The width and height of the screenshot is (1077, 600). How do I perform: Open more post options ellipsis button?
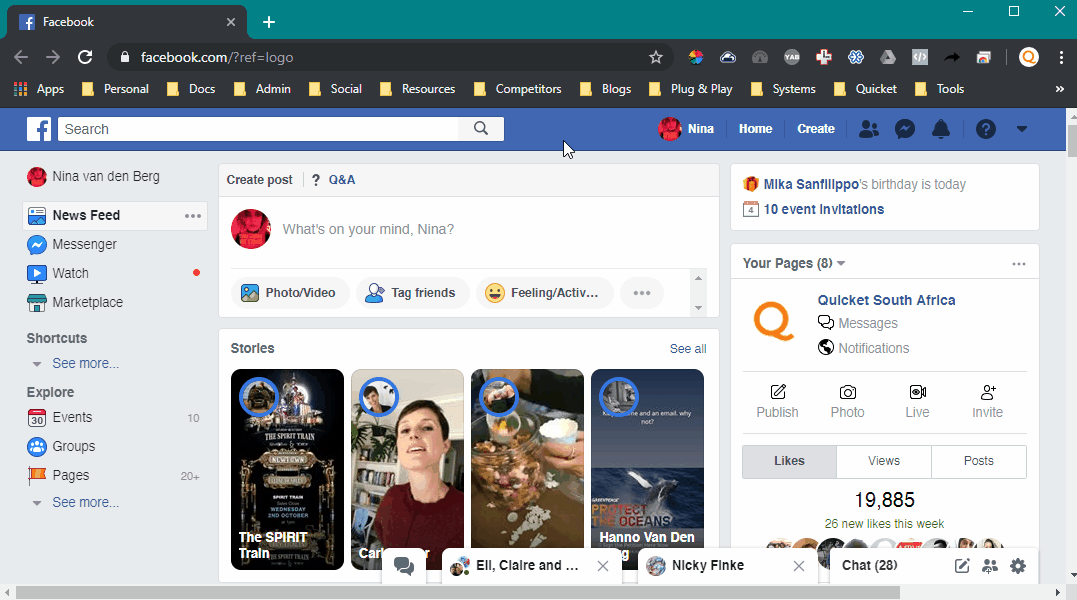point(642,292)
